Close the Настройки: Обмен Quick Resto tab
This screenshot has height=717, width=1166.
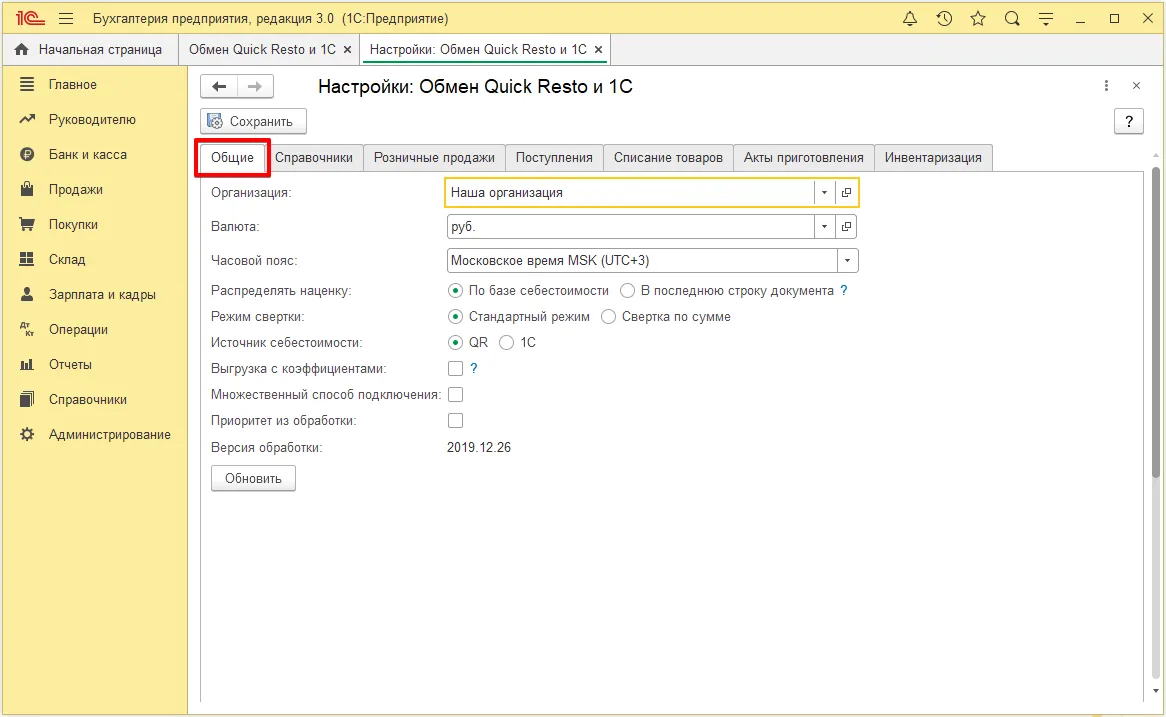598,50
